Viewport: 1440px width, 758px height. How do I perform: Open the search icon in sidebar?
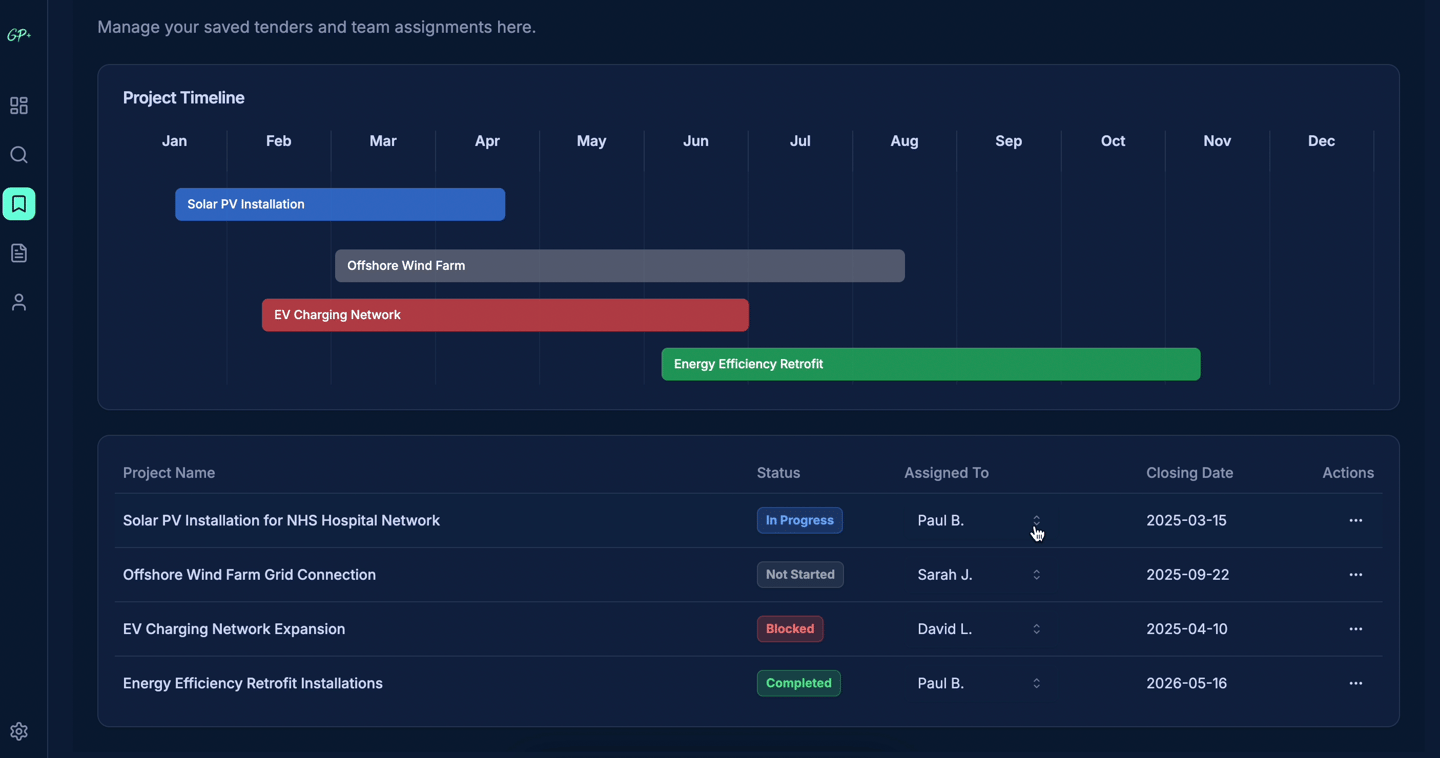pyautogui.click(x=19, y=155)
